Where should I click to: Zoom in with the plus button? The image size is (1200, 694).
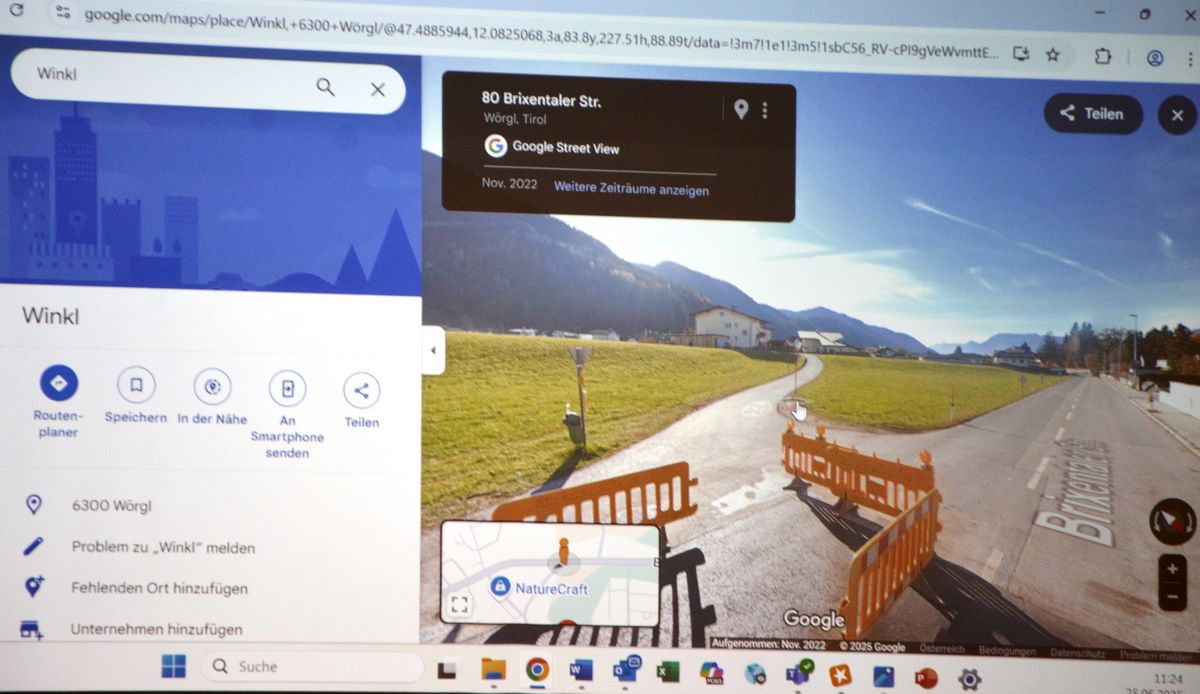coord(1172,570)
